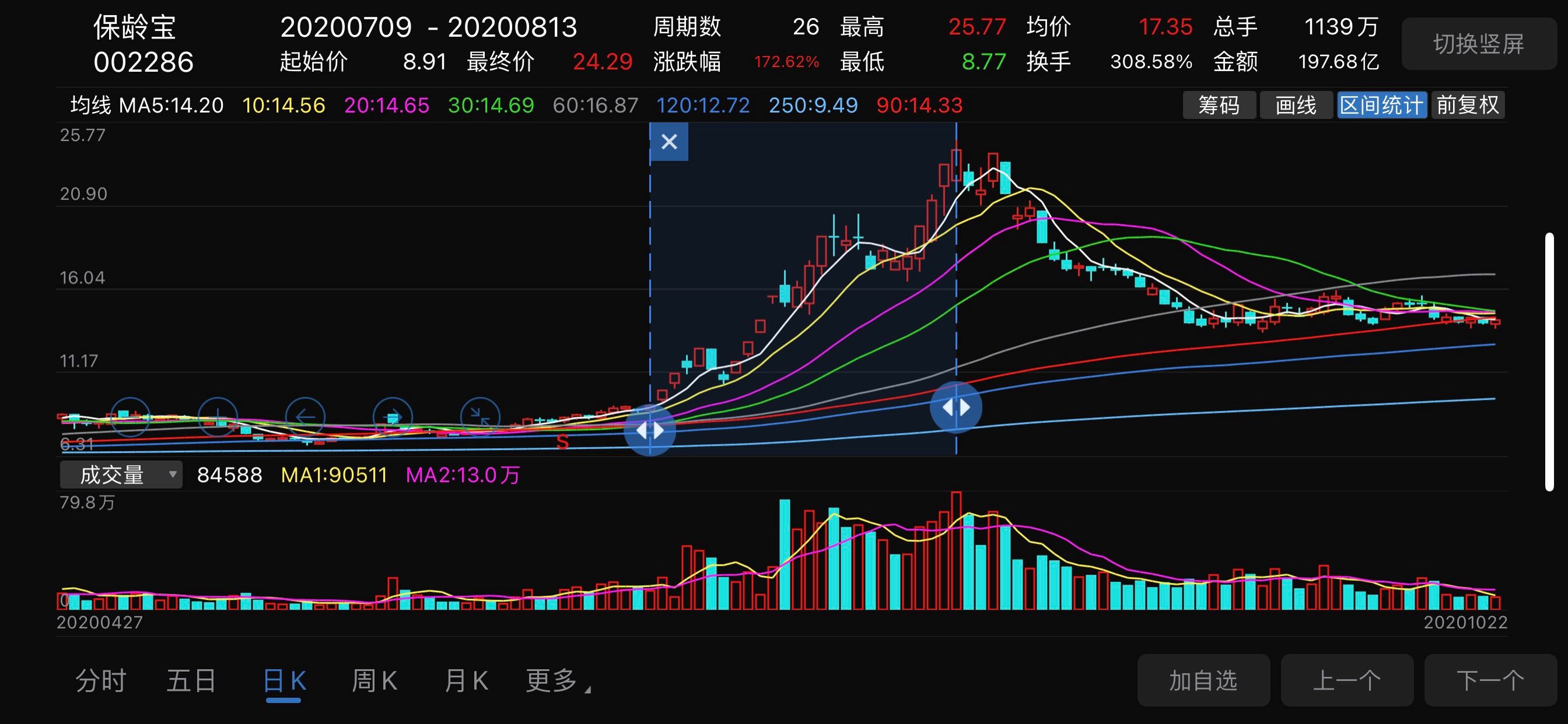The image size is (1568, 724).
Task: Tap the 最终价 24.29 value
Action: point(603,61)
